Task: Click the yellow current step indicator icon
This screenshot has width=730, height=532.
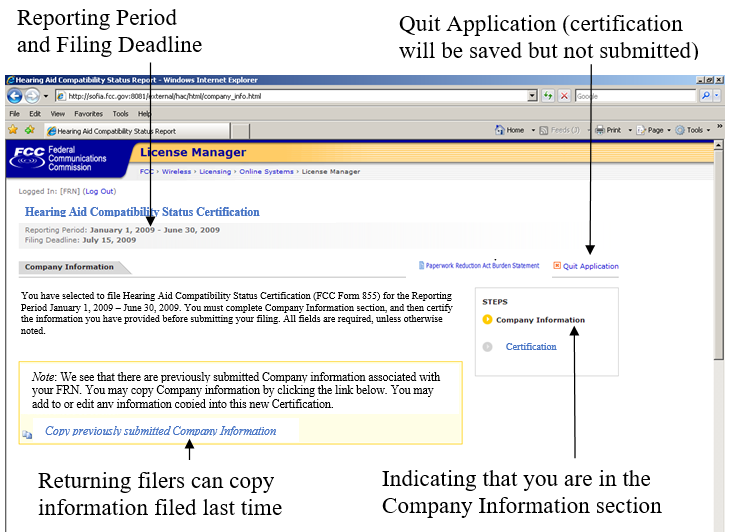Action: click(487, 319)
